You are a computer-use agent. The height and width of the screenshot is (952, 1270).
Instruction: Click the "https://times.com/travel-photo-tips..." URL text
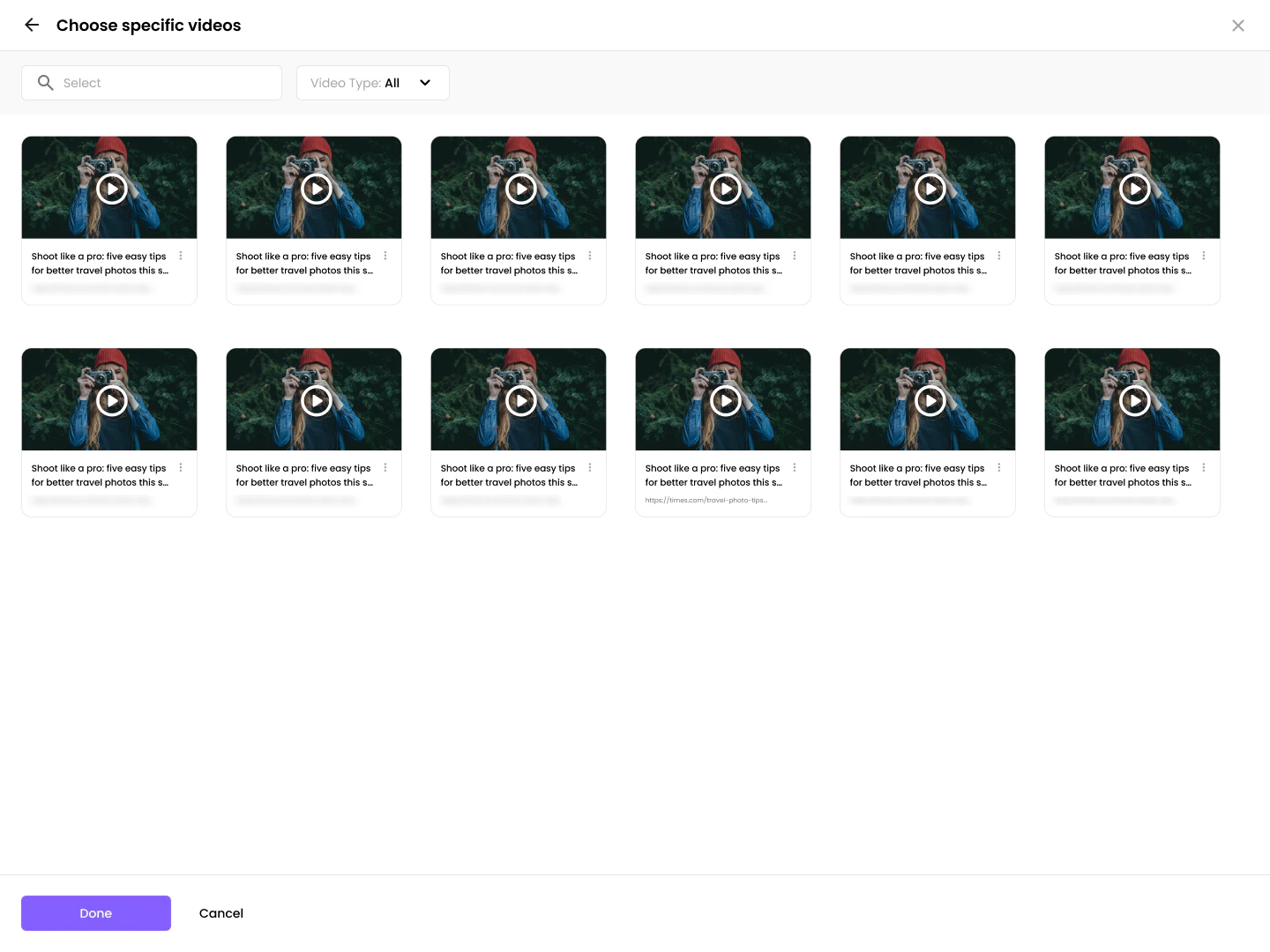(x=706, y=501)
